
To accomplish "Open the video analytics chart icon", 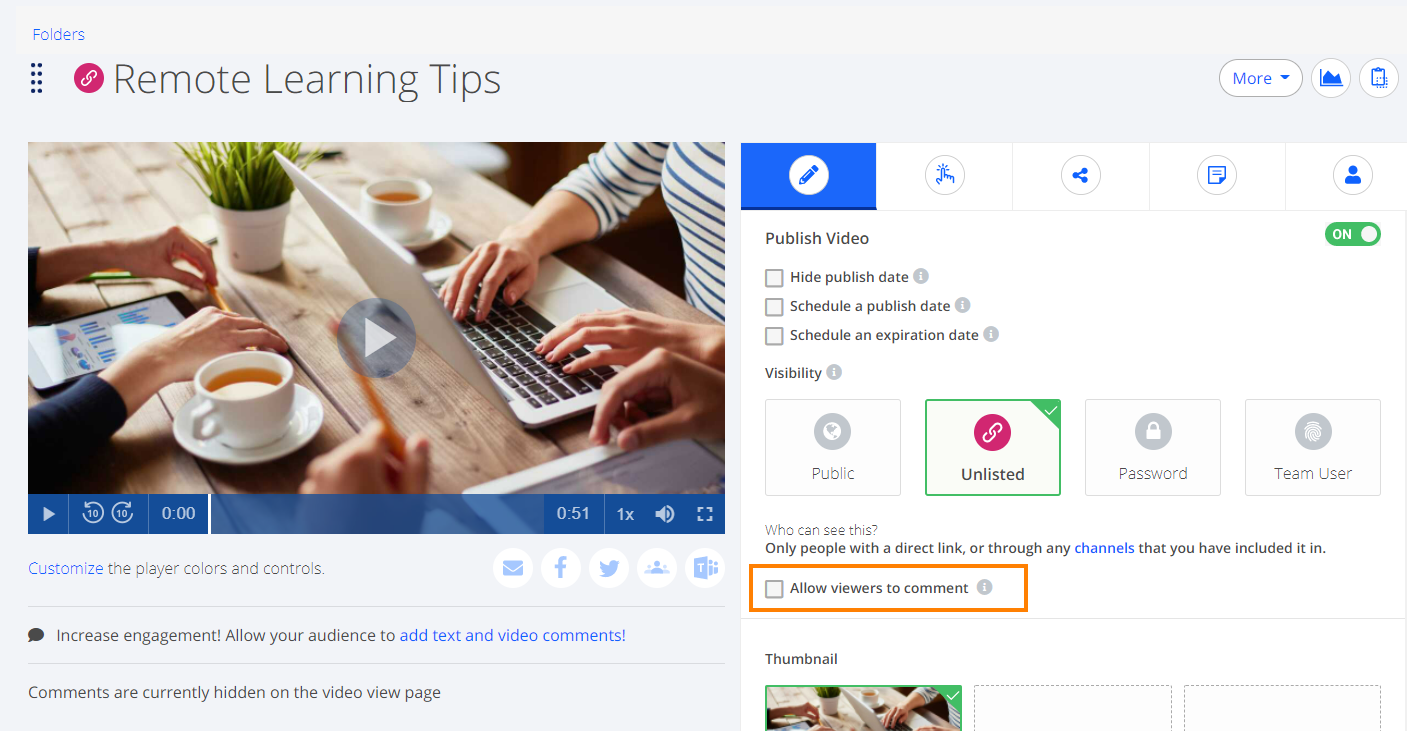I will pyautogui.click(x=1331, y=78).
